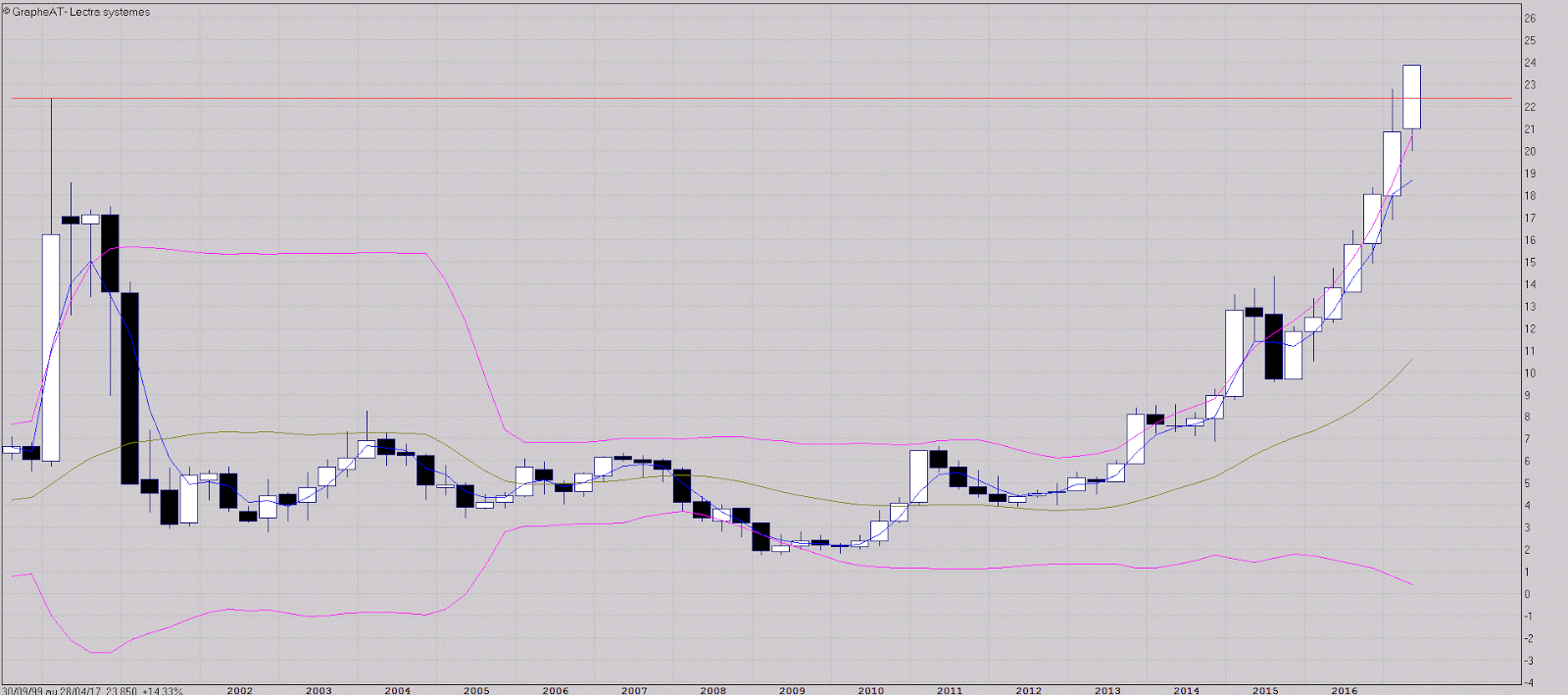The width and height of the screenshot is (1568, 695).
Task: Select the 2012 year label on time axis
Action: click(1029, 691)
